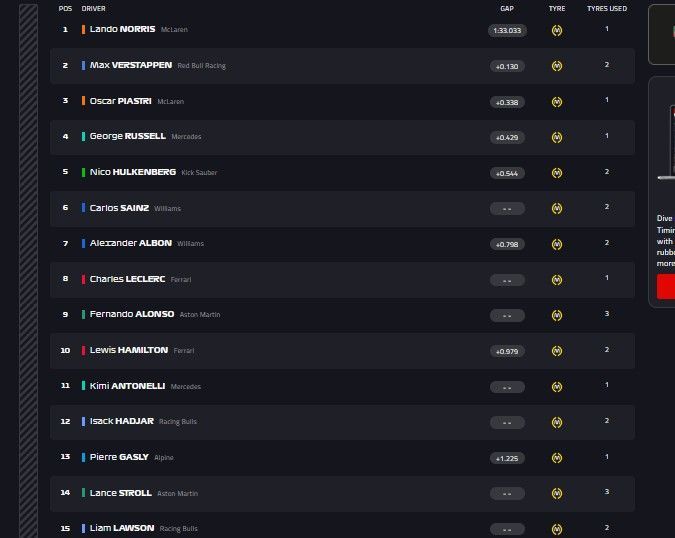Select Liam Lawson's tyre compound icon
The width and height of the screenshot is (675, 538).
[x=557, y=529]
